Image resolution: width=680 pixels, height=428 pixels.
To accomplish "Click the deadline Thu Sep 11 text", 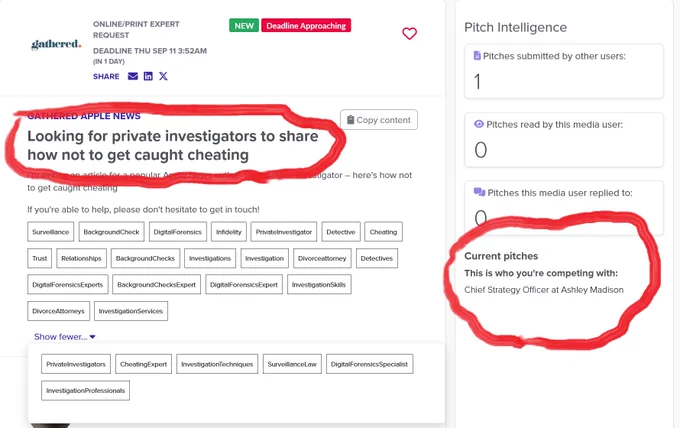I will point(150,51).
